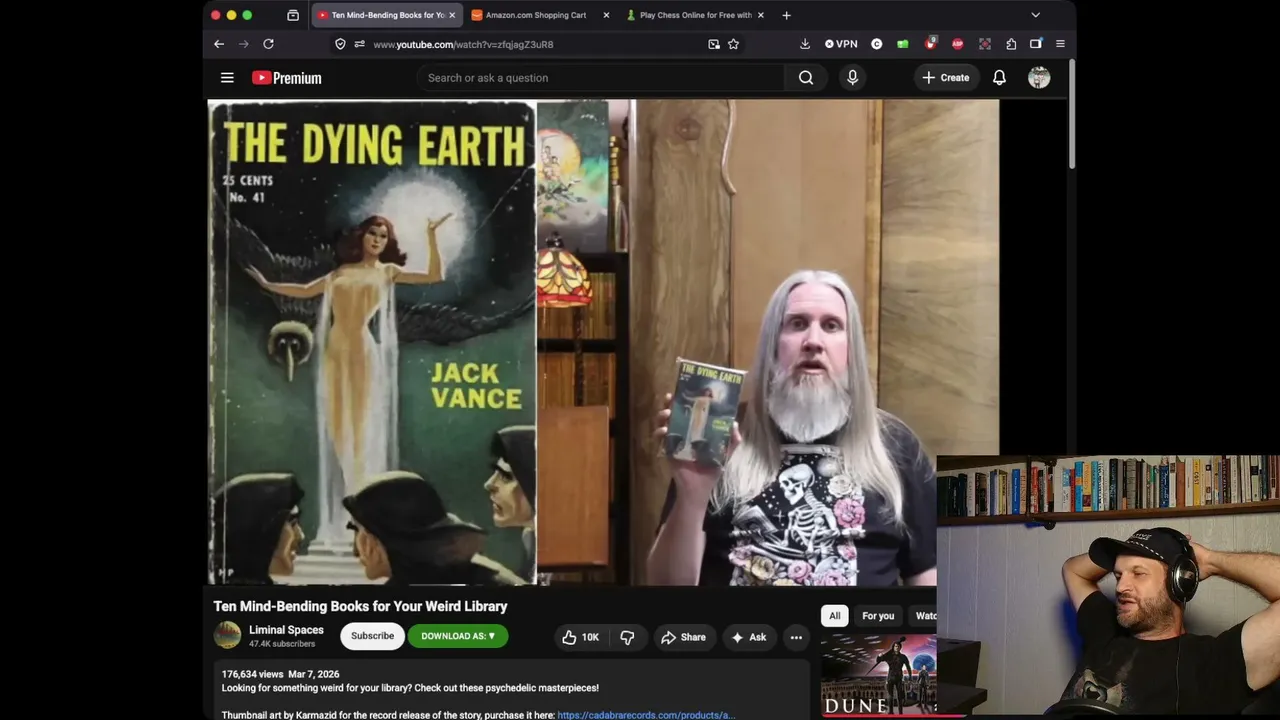1280x720 pixels.
Task: Select the For you filter chip
Action: 878,616
